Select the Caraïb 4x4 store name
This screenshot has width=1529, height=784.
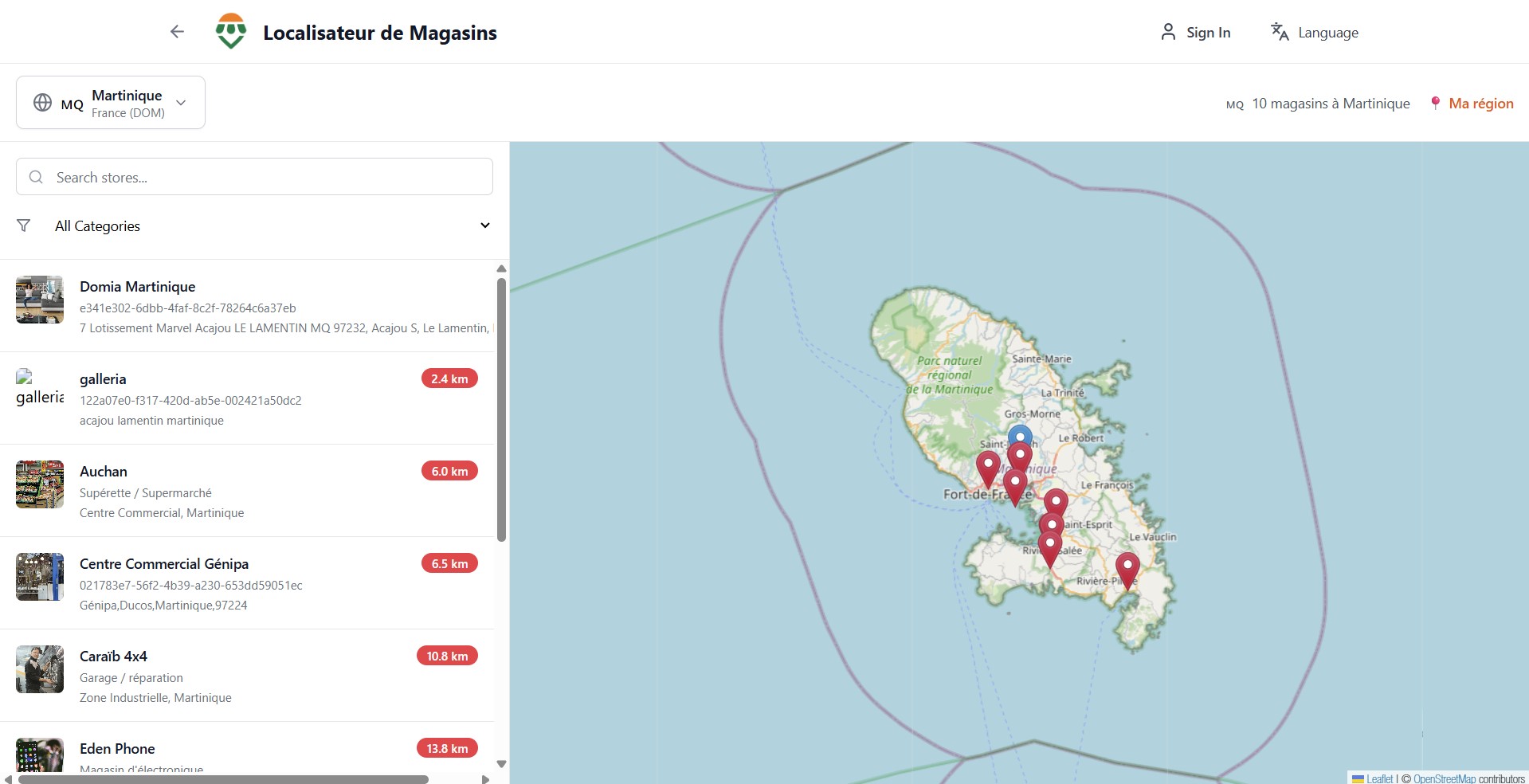pos(113,657)
